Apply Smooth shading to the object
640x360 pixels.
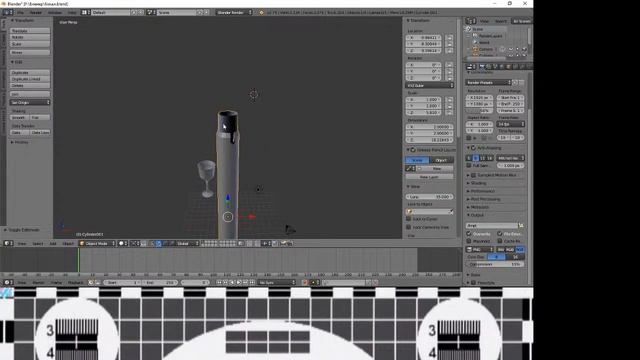coord(19,118)
